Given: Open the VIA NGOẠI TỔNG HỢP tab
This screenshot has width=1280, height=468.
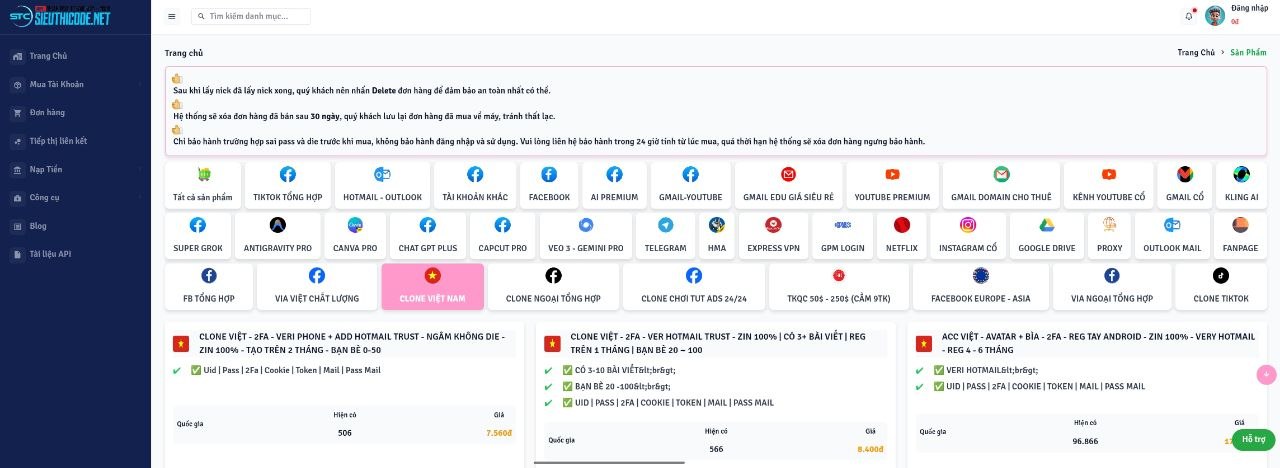Looking at the screenshot, I should coord(1111,286).
